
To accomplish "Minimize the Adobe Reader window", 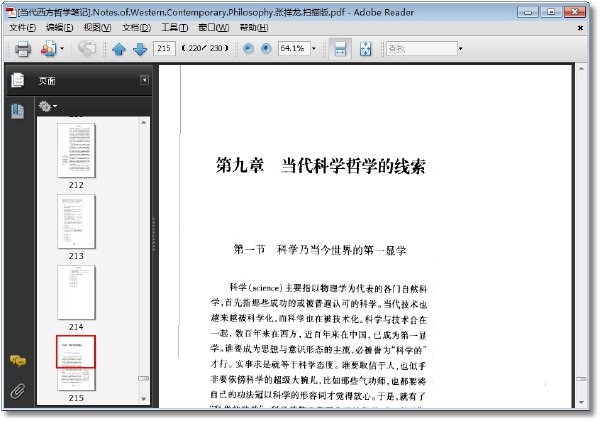I will point(528,12).
